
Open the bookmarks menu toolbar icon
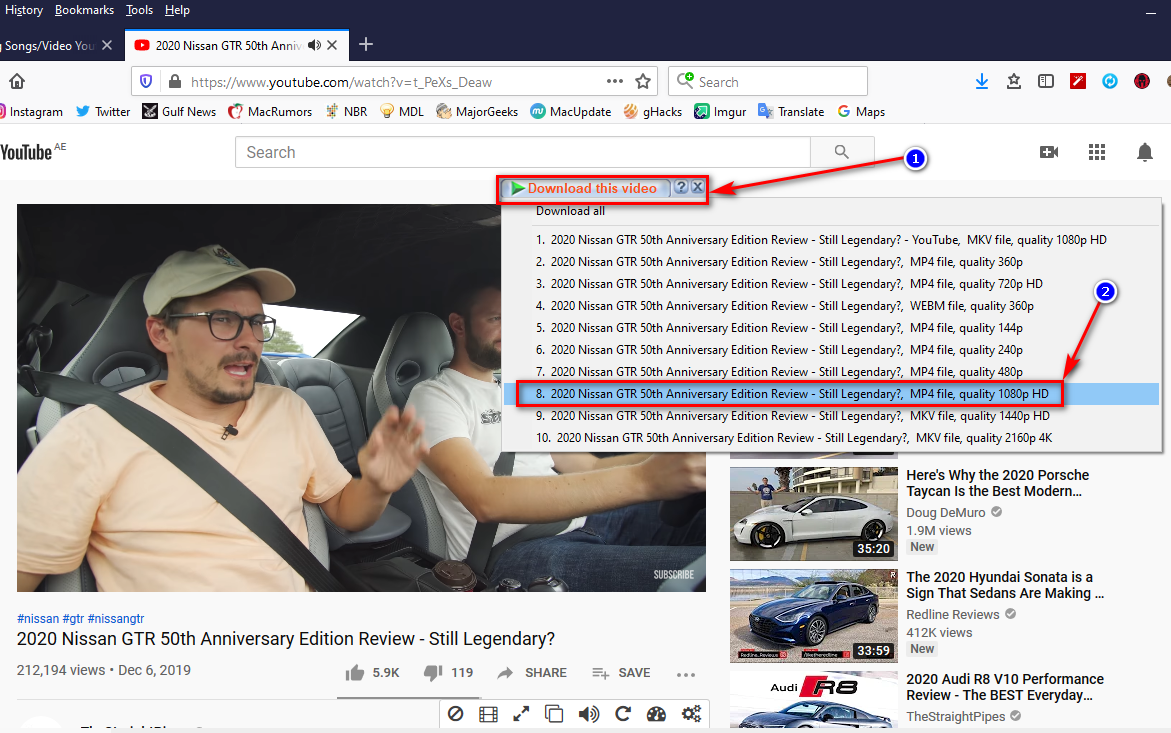[x=1013, y=81]
